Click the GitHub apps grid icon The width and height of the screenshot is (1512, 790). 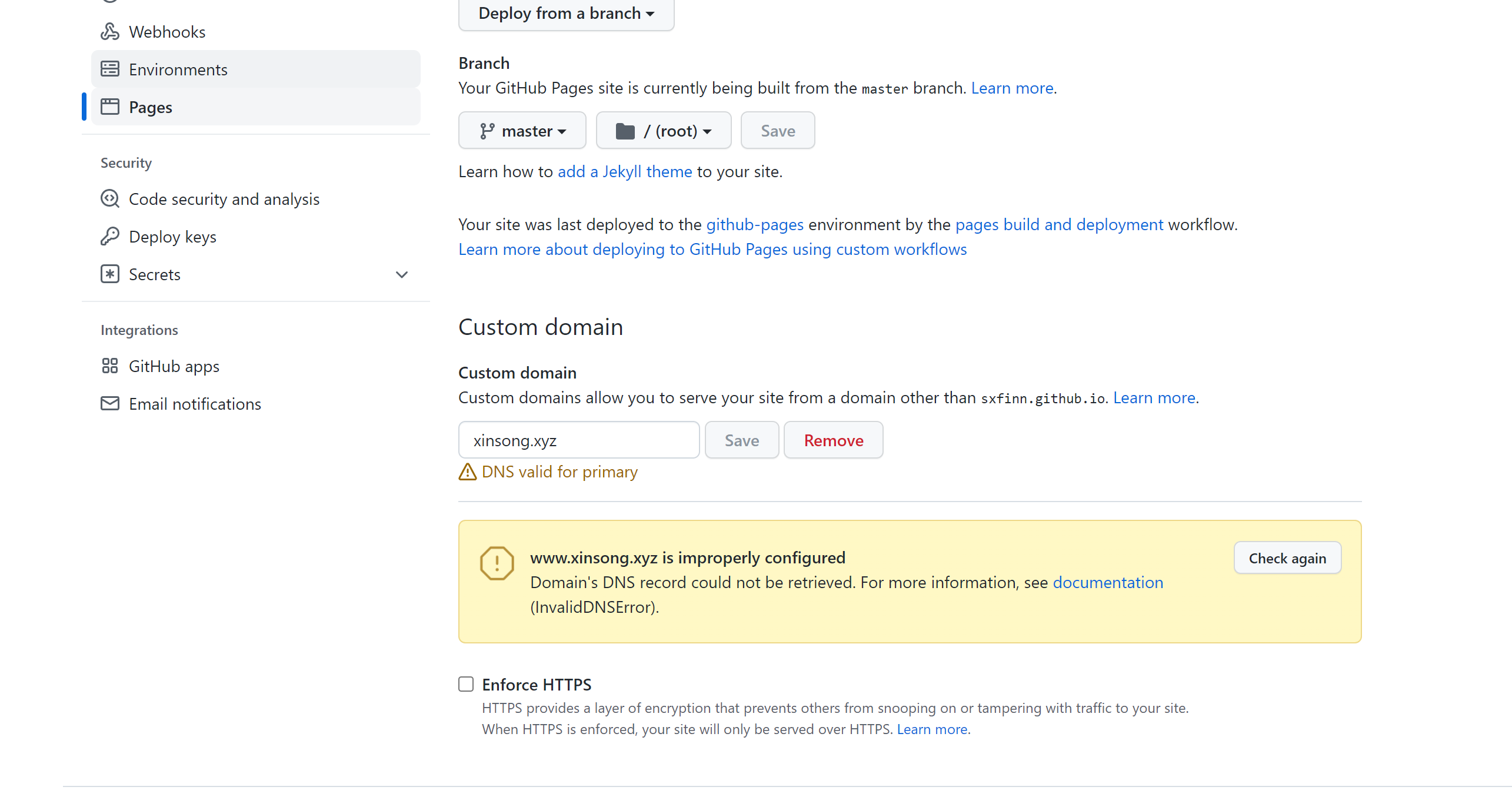pos(109,366)
